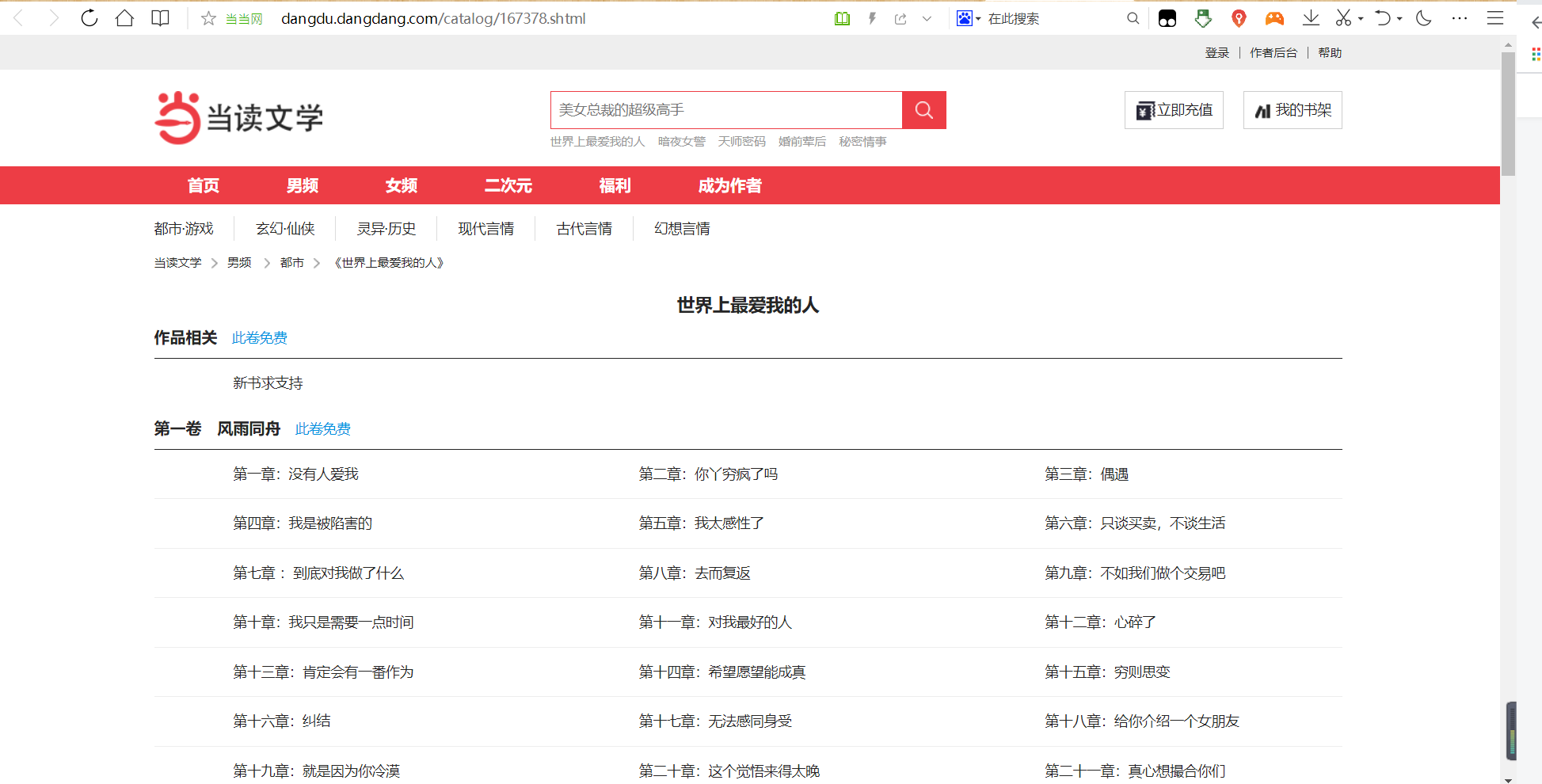Click the 登录 login link
1542x784 pixels.
click(x=1217, y=52)
